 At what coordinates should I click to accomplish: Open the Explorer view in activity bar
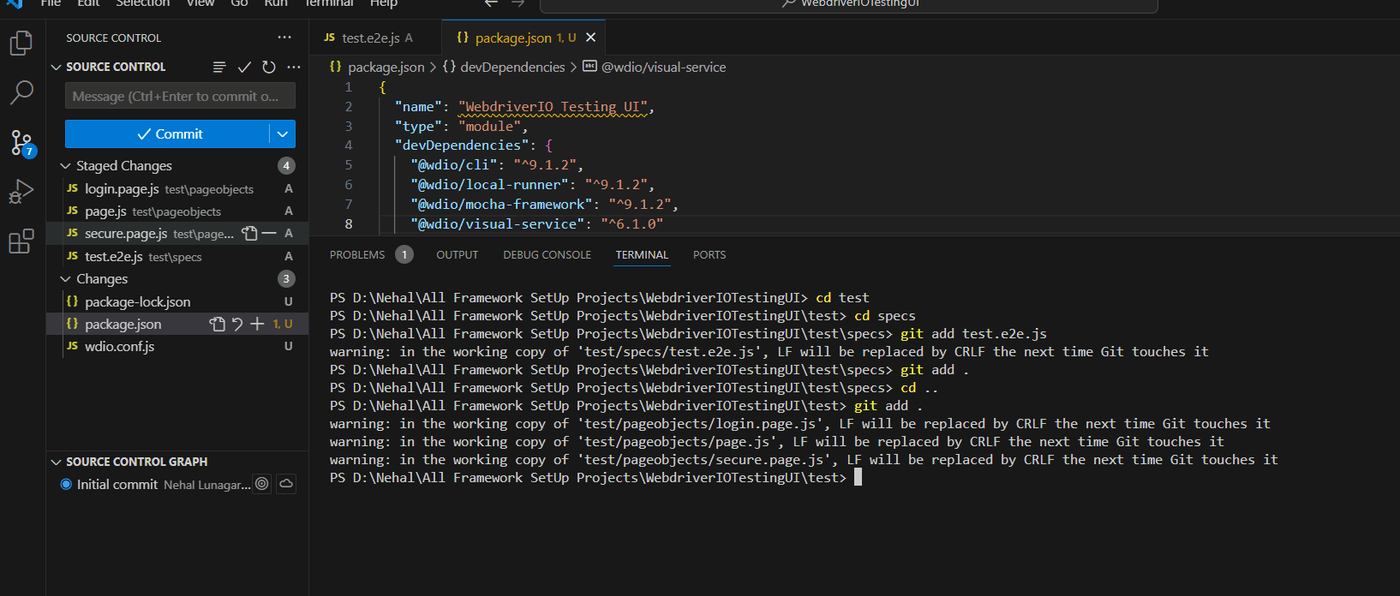[x=21, y=43]
